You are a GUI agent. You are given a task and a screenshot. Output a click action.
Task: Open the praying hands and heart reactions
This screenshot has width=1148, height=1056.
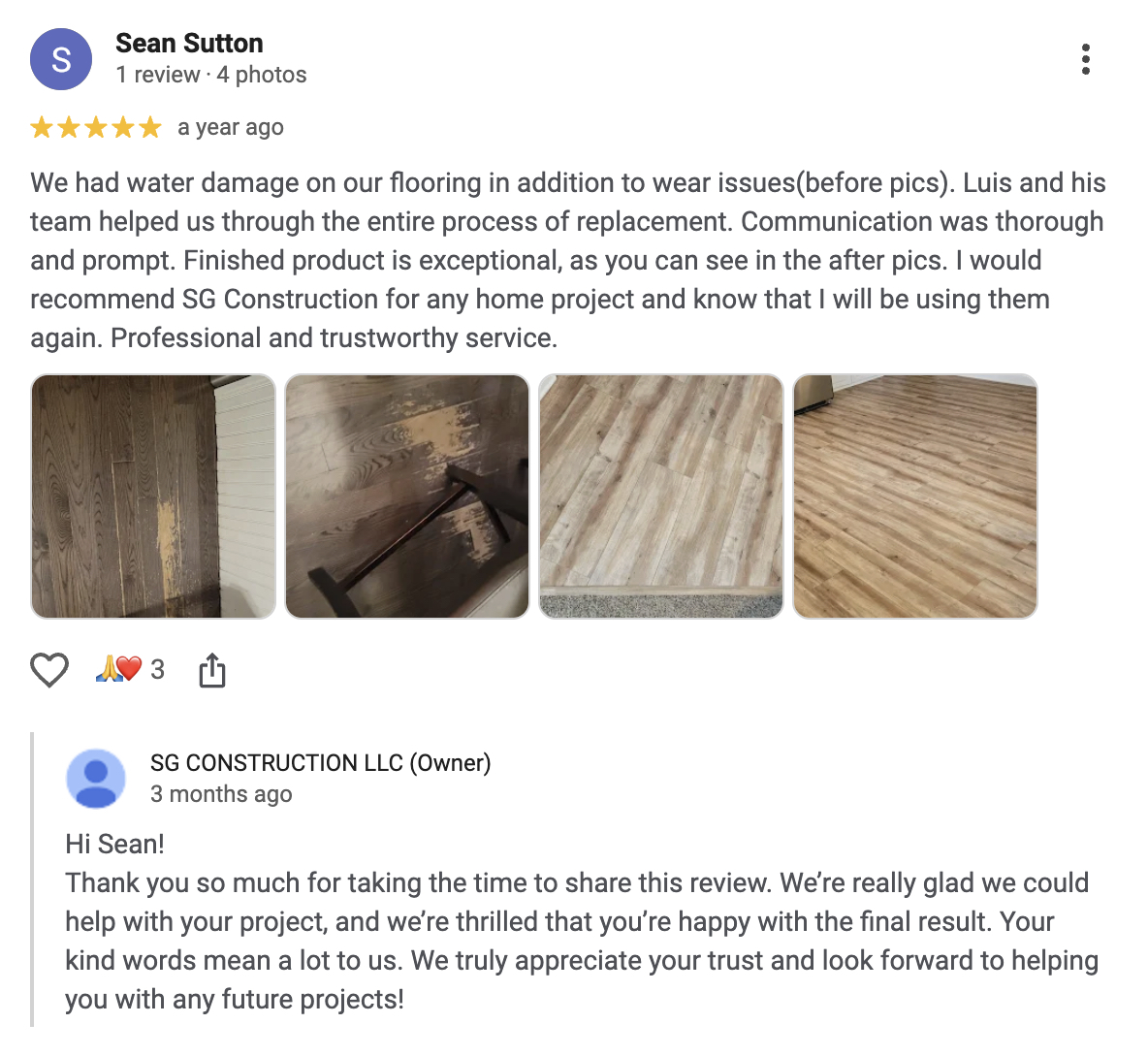coord(129,669)
